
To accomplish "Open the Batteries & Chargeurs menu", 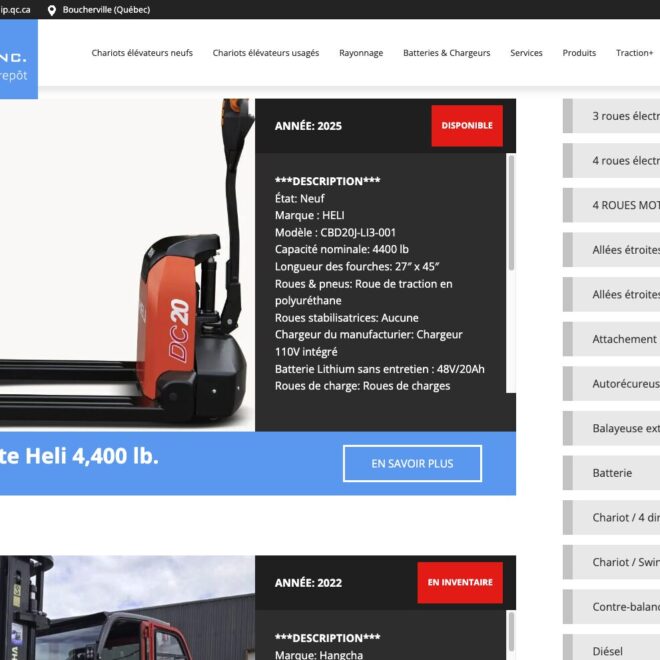I will 446,53.
